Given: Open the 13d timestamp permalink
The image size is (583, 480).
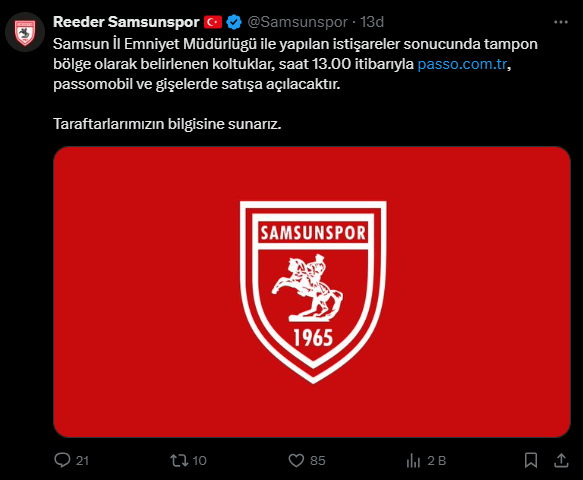Looking at the screenshot, I should coord(372,22).
